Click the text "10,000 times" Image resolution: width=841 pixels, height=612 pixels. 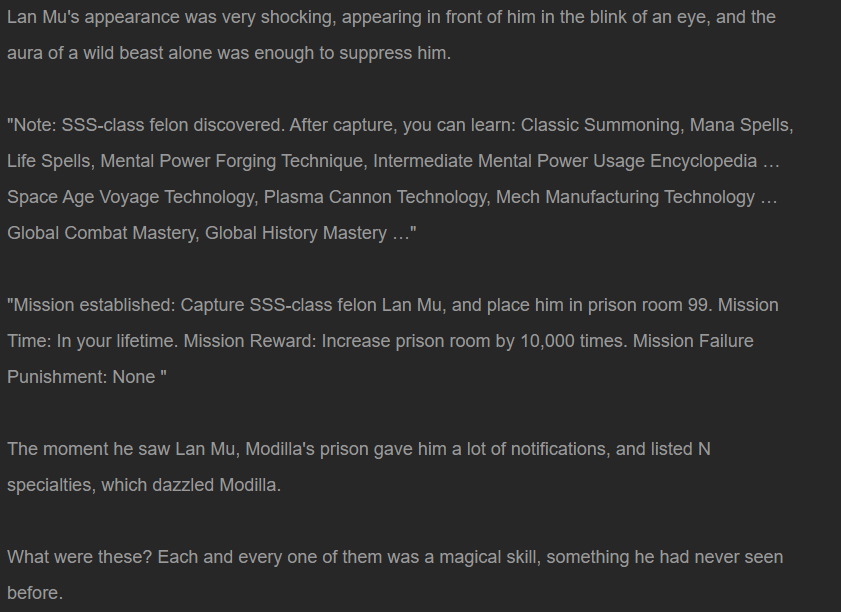point(571,341)
